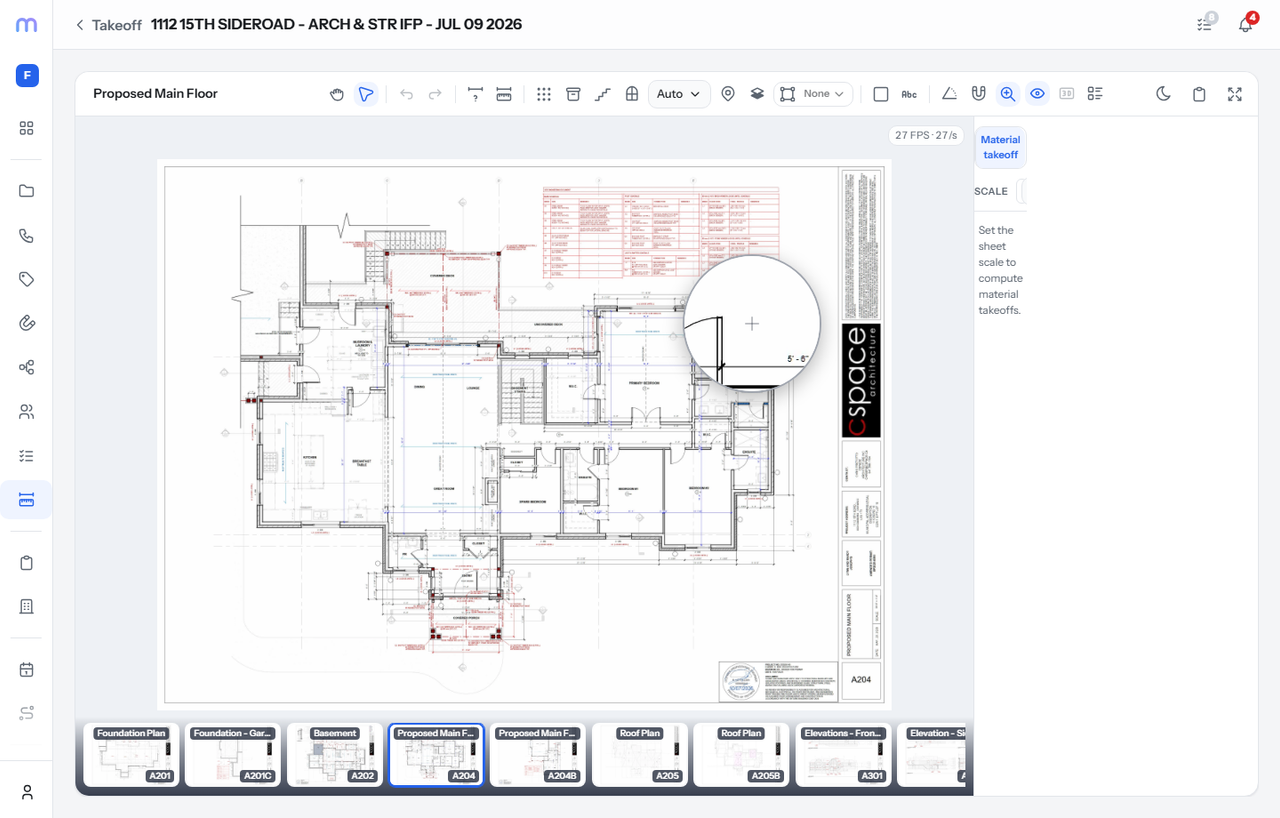Toggle the zoom magnifier loupe
This screenshot has height=818, width=1280.
pos(1008,94)
